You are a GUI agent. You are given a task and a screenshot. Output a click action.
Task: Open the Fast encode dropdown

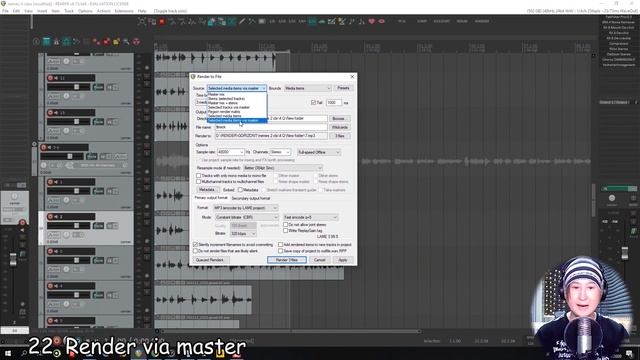311,217
